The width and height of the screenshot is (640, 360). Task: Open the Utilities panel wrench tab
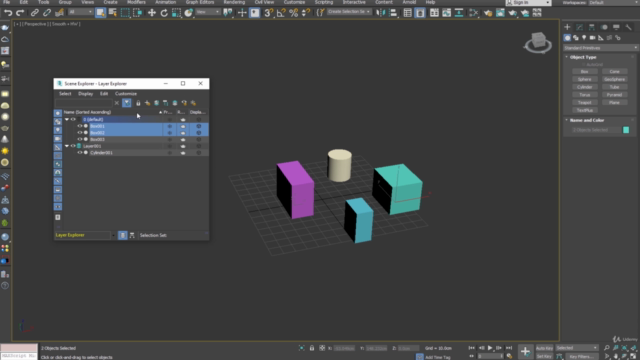(629, 27)
